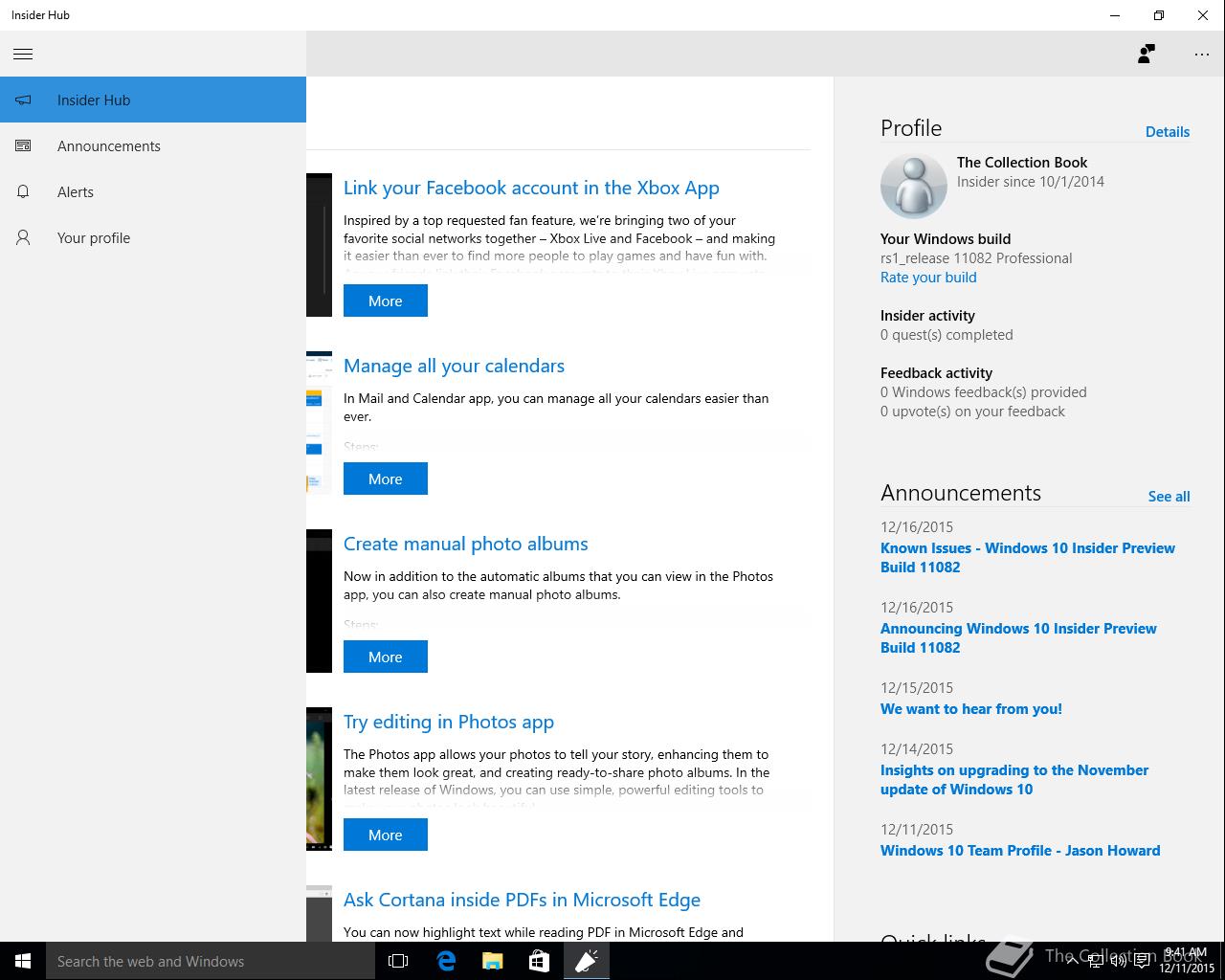This screenshot has width=1225, height=980.
Task: Open File Explorer from taskbar
Action: 492,961
